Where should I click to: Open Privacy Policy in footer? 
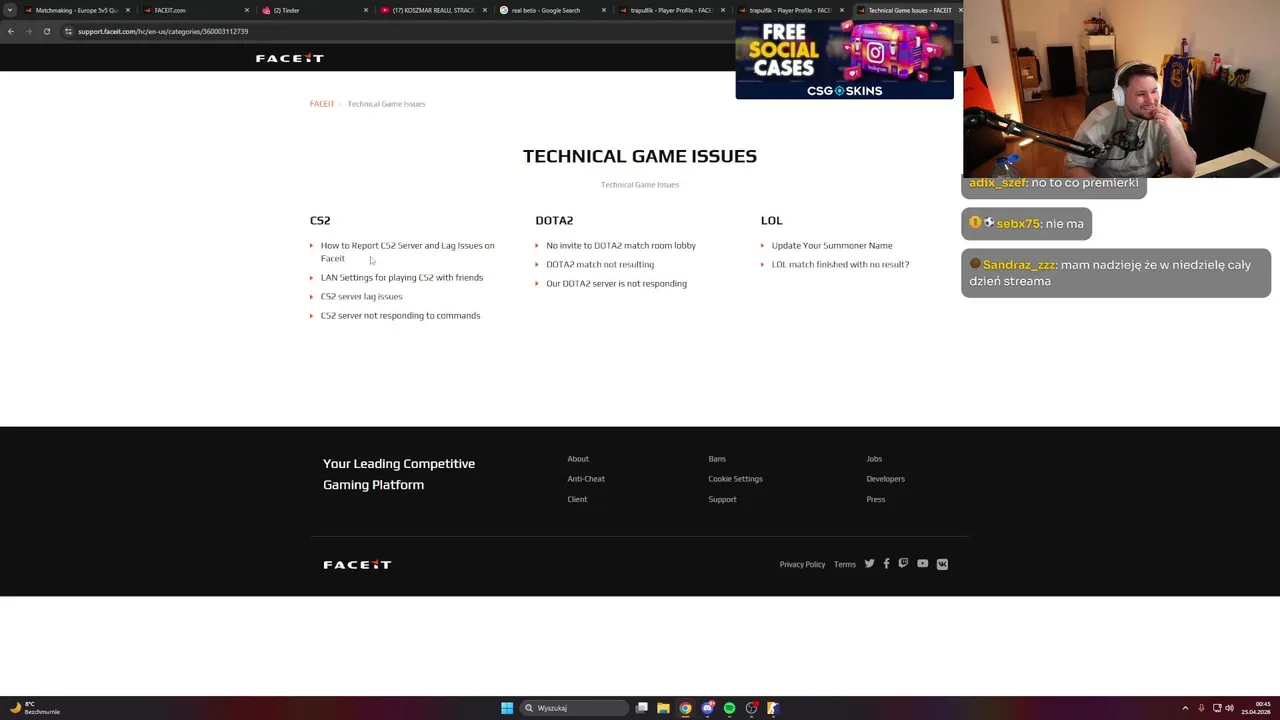[802, 564]
